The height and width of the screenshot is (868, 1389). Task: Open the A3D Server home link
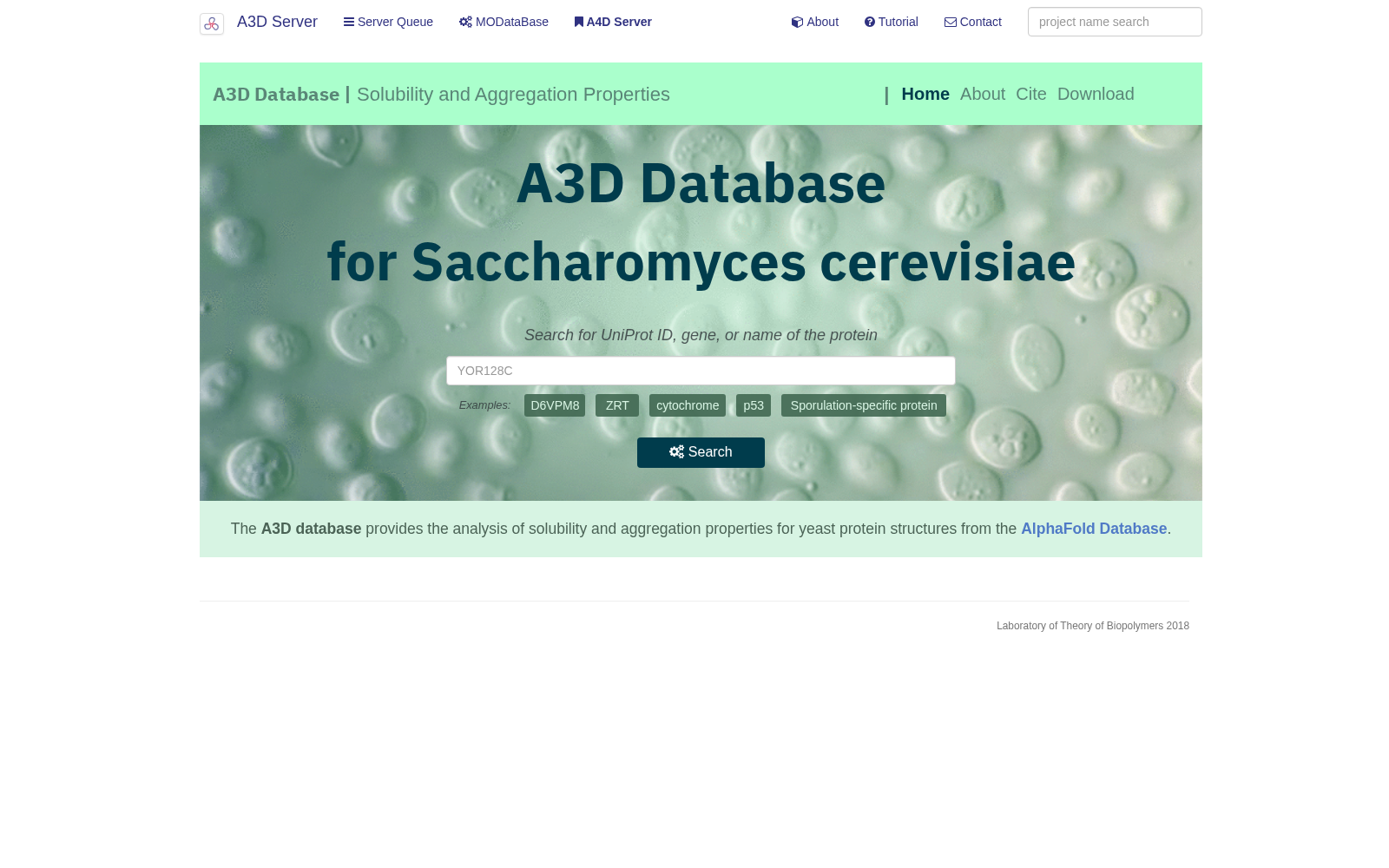(x=277, y=22)
